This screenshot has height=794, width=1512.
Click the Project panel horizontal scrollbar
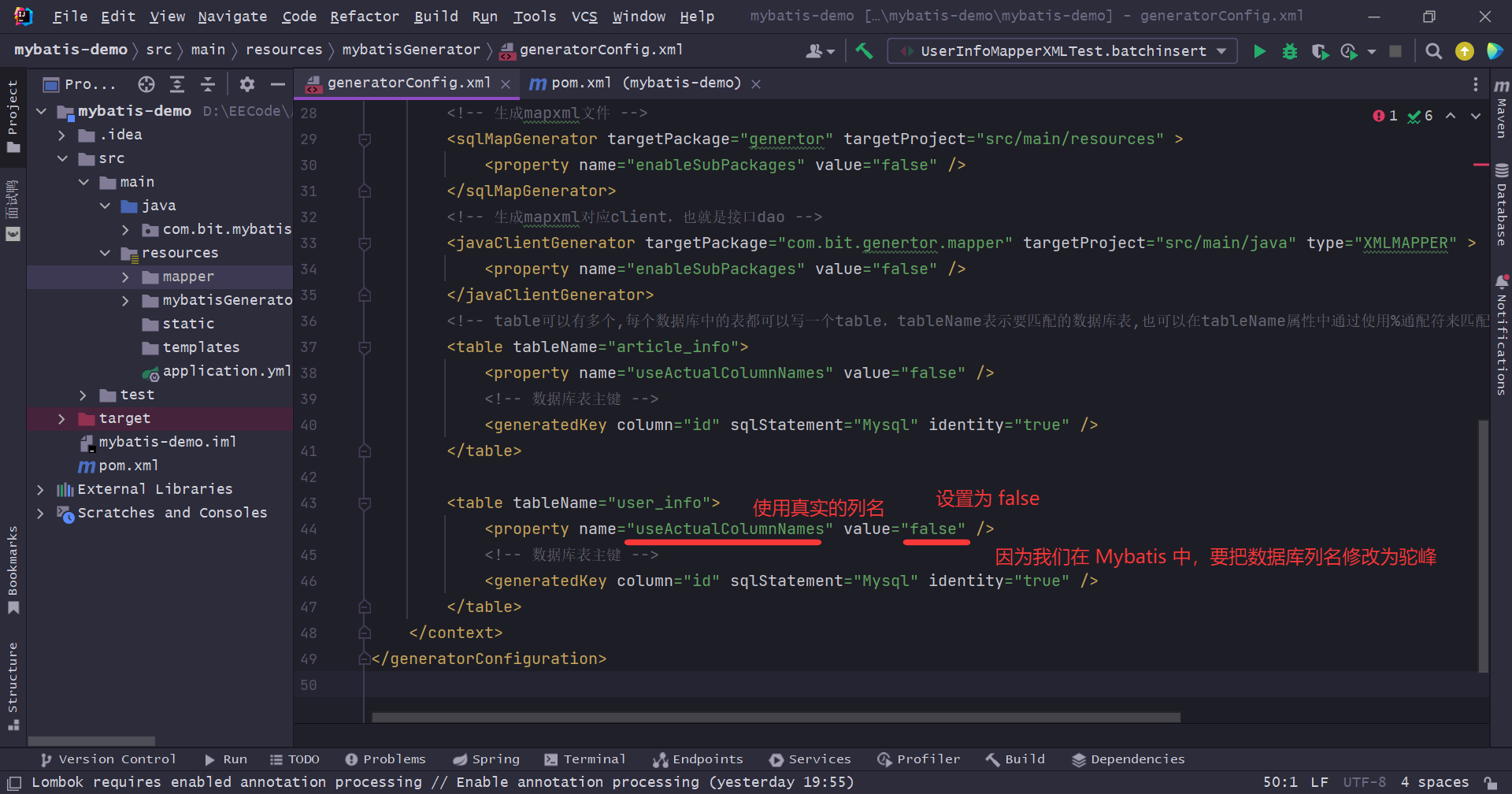click(x=91, y=741)
